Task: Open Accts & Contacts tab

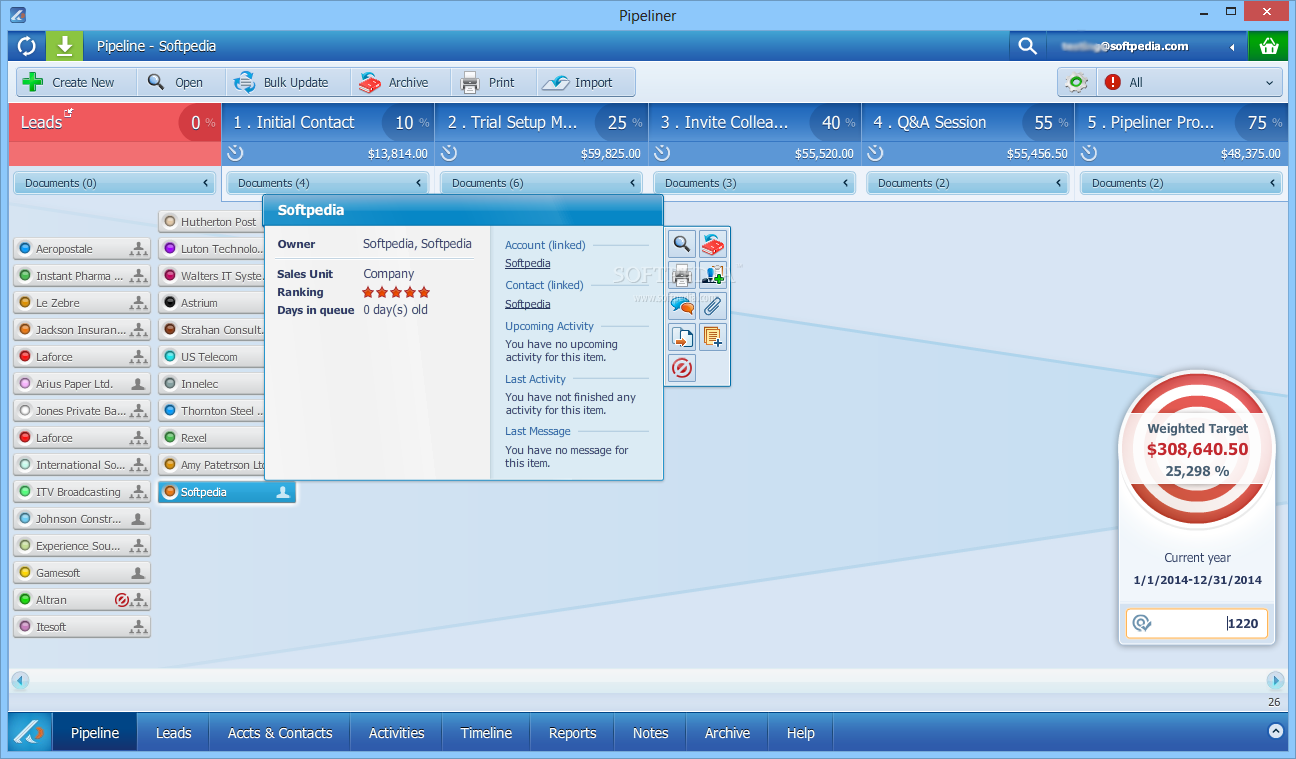Action: (x=280, y=733)
